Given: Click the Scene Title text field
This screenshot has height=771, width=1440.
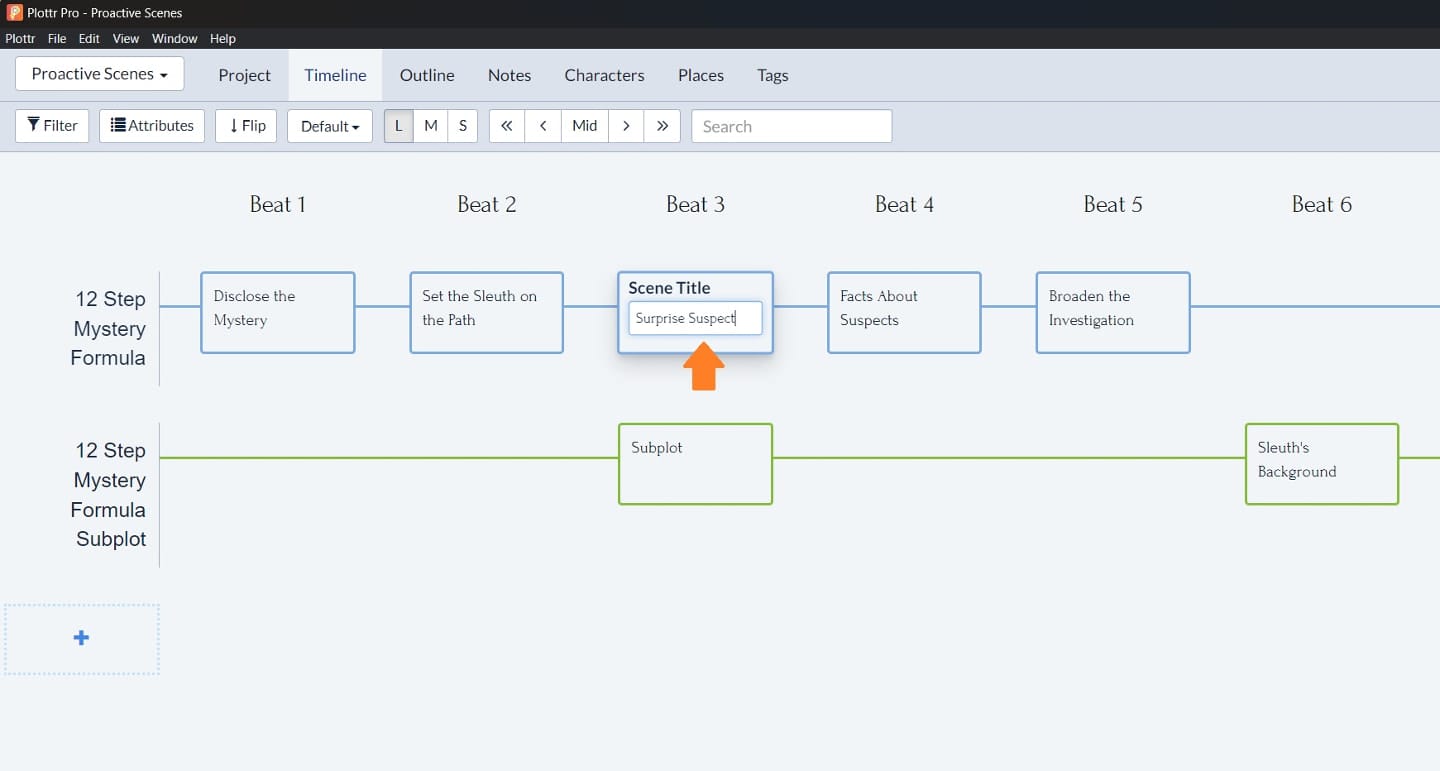Looking at the screenshot, I should click(x=695, y=318).
